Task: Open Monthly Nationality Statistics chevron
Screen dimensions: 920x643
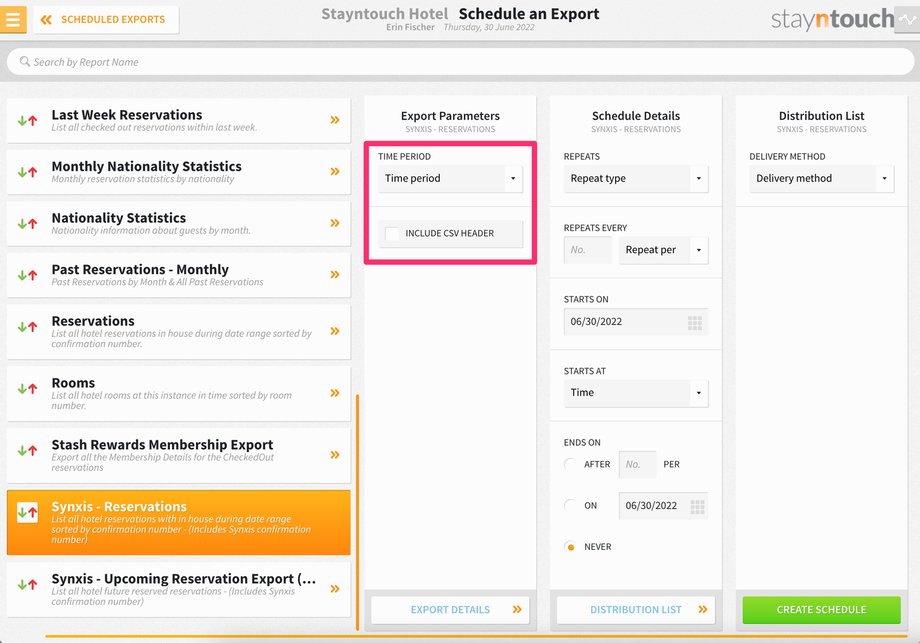Action: [x=335, y=171]
